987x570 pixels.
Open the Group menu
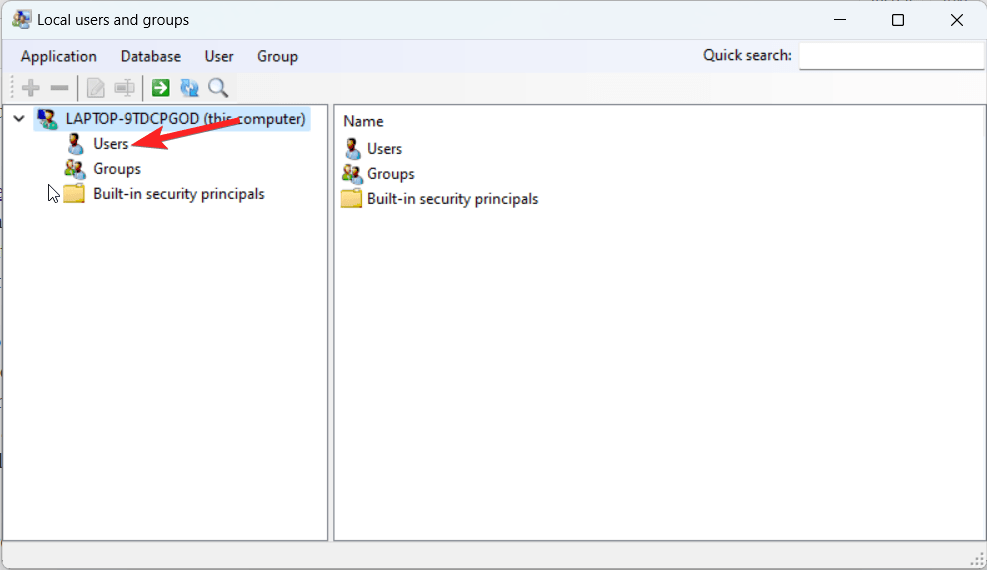coord(278,57)
